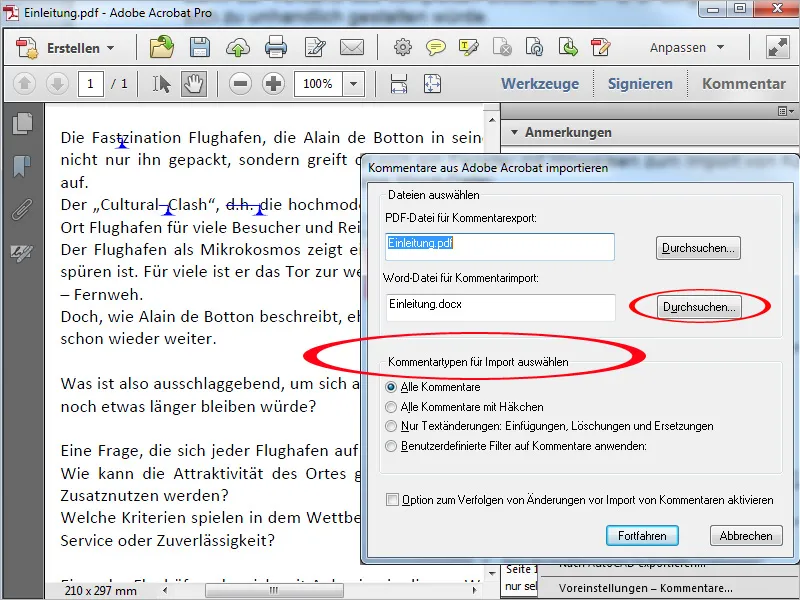Select Alle Kommentare mit Häkchen option

pos(391,407)
